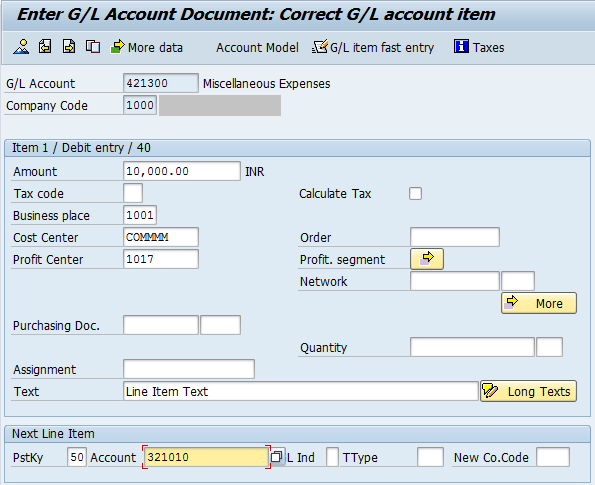Open the Long Texts button
595x485 pixels.
(x=529, y=391)
